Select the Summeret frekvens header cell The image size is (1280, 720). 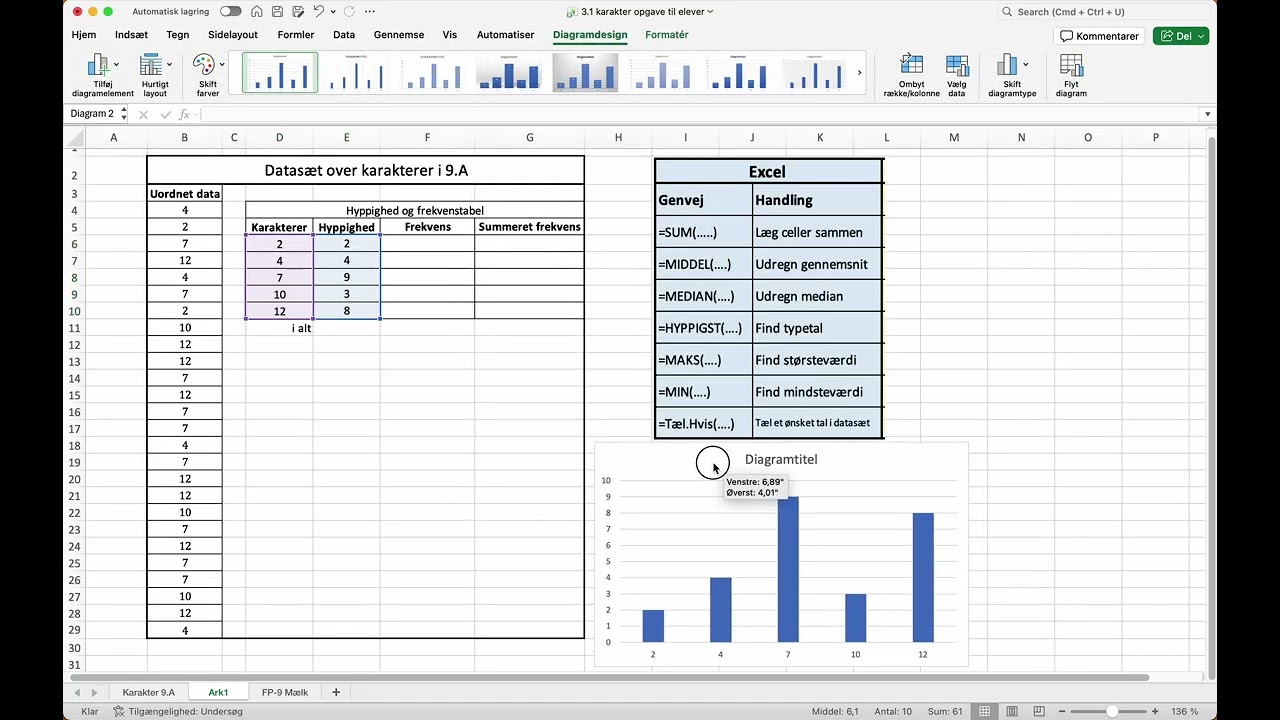click(x=529, y=227)
